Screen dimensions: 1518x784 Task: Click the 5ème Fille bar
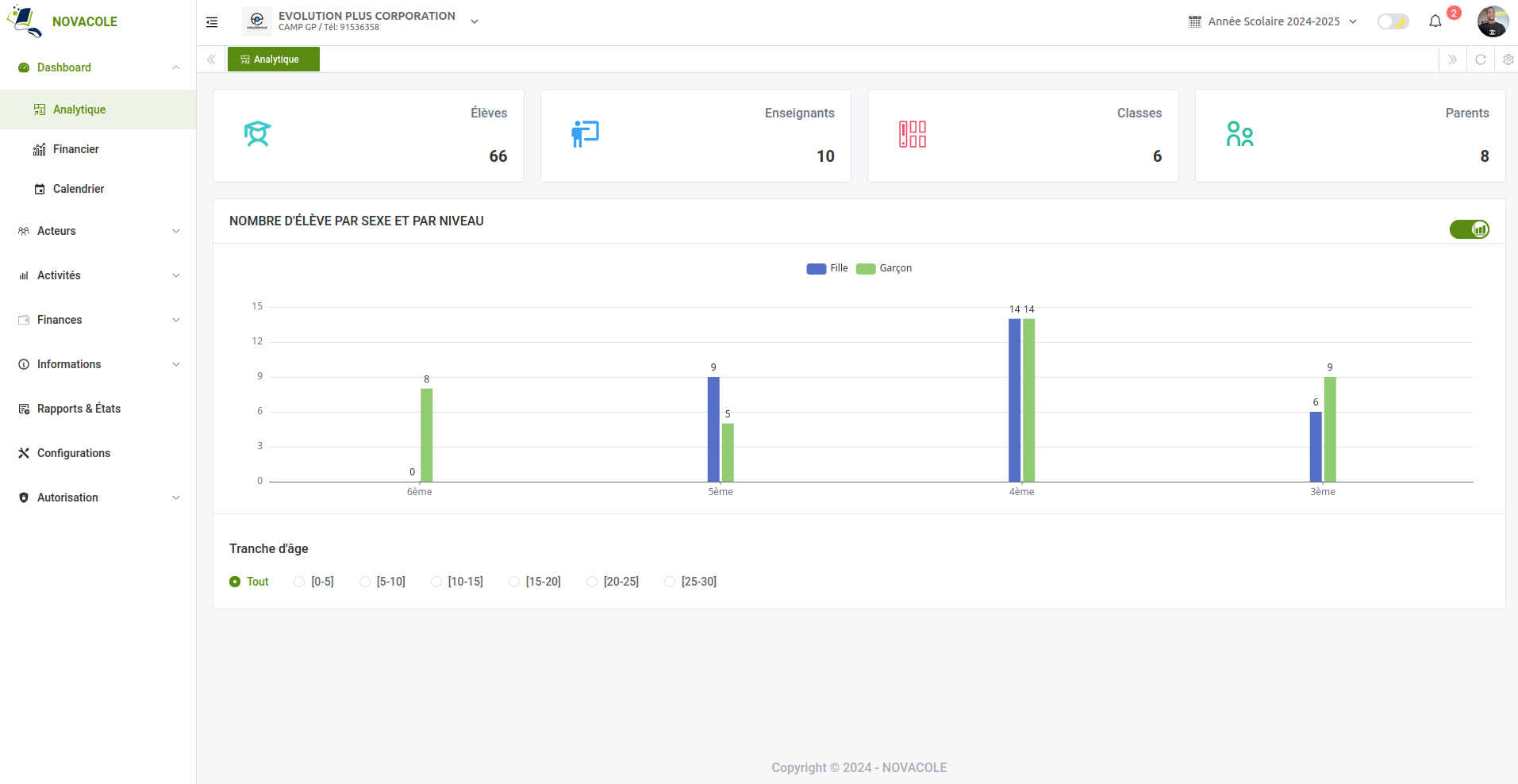pos(713,429)
